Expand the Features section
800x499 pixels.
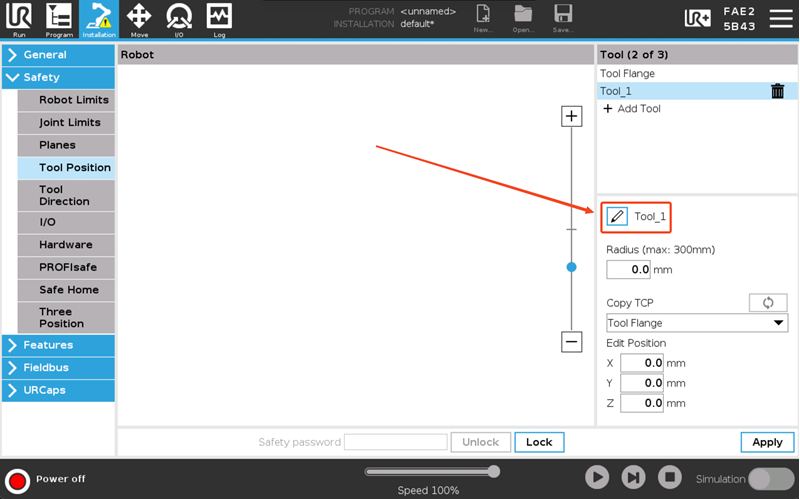tap(58, 345)
